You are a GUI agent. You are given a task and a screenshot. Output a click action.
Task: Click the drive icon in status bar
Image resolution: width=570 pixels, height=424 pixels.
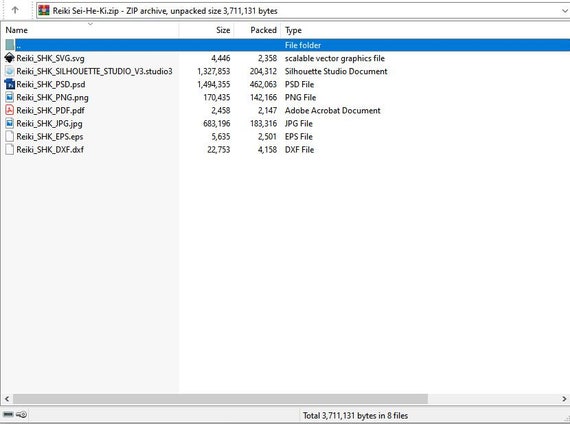point(8,415)
